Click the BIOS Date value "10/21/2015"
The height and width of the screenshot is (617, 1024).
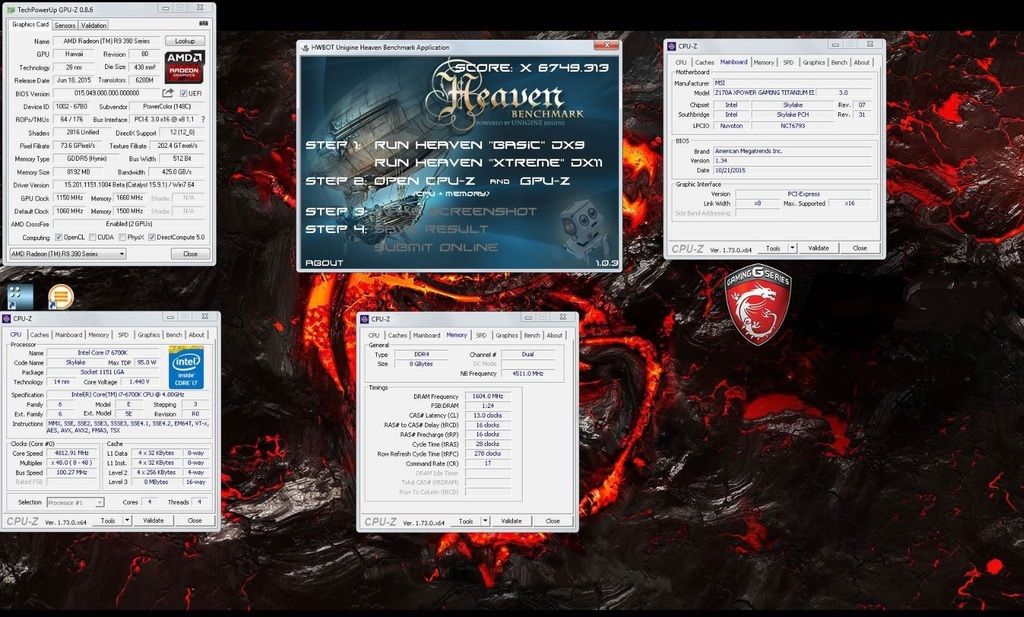click(792, 170)
